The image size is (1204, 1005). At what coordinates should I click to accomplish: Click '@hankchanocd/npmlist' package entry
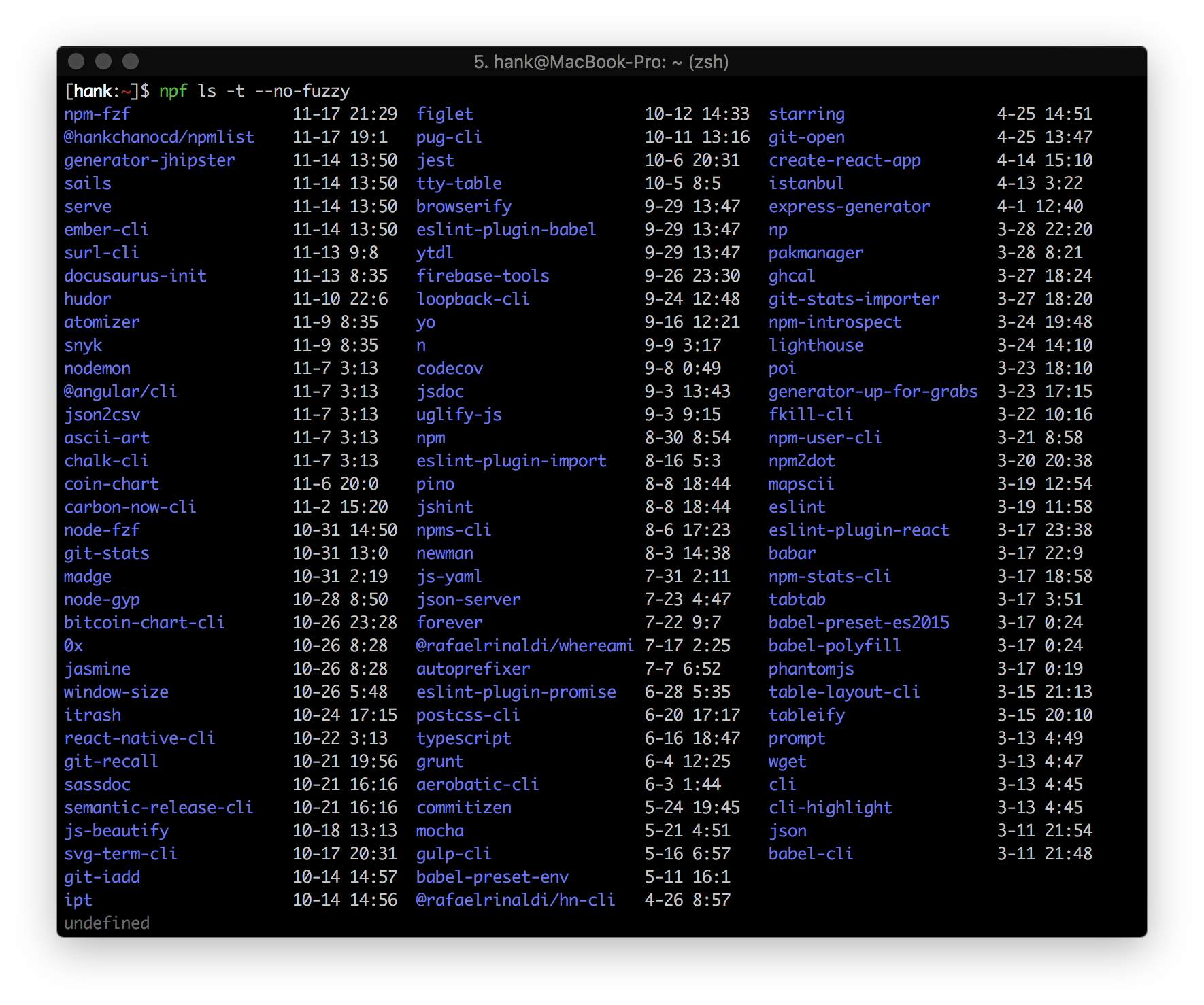159,137
